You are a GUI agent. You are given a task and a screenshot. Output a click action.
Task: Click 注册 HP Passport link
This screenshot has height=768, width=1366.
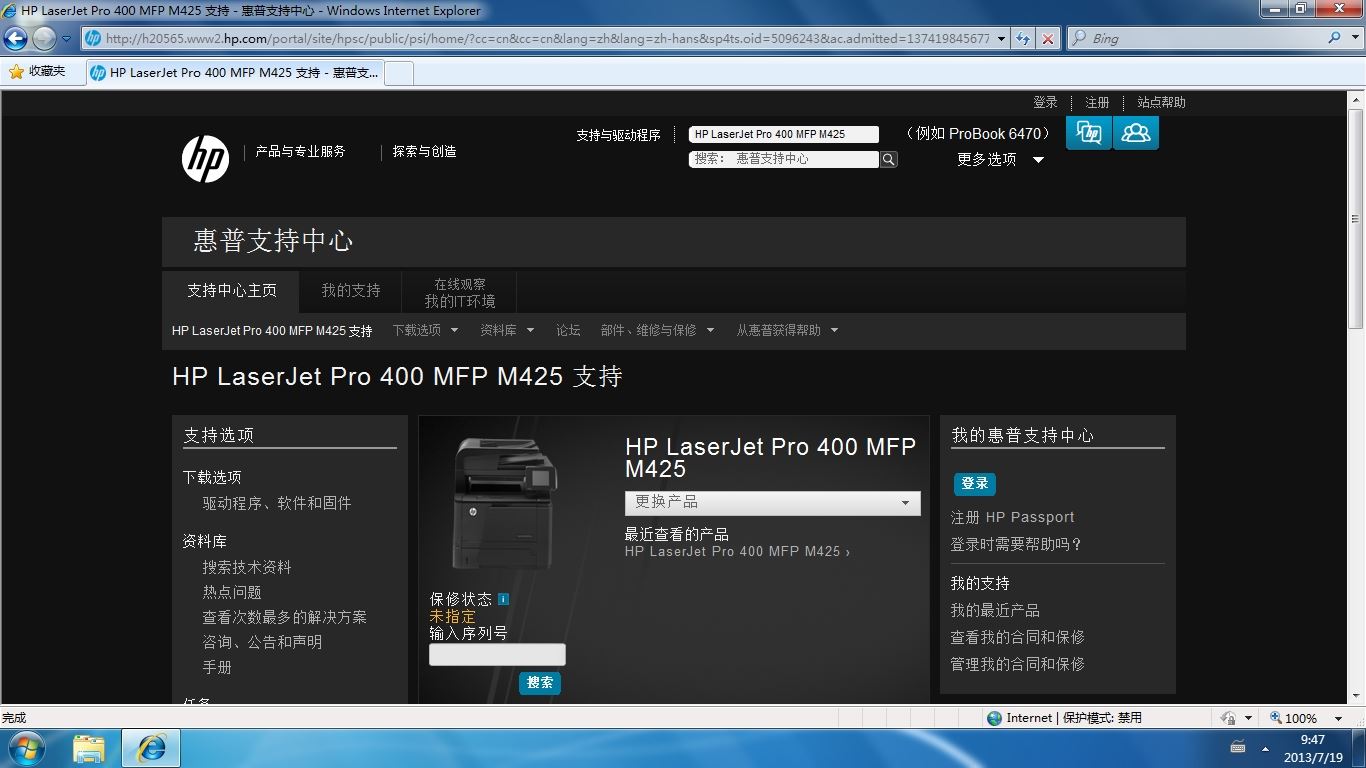pos(1012,517)
